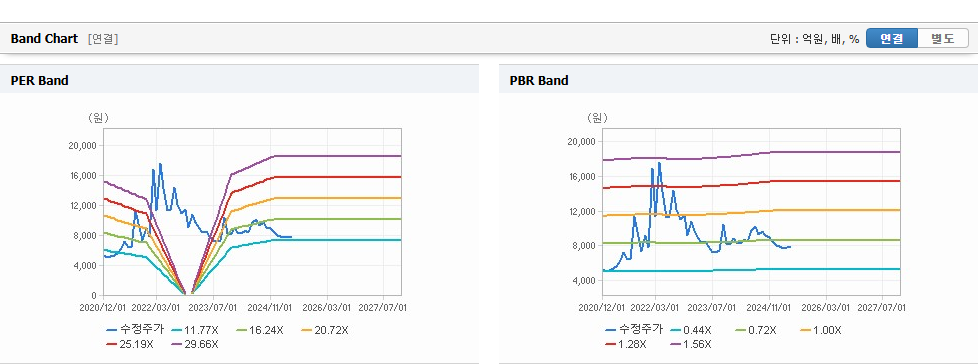Toggle 1.00X legend line in PBR Band
Screen dimensions: 978x364
click(820, 330)
